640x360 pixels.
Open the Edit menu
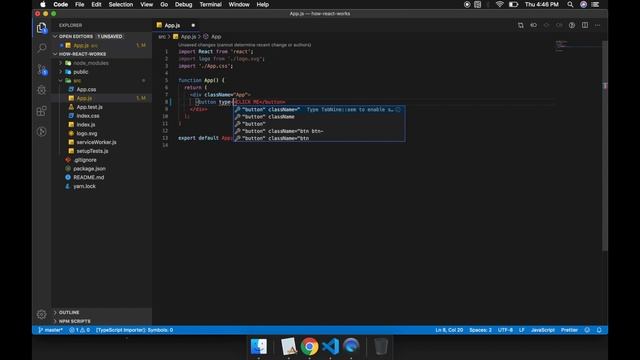[x=96, y=4]
